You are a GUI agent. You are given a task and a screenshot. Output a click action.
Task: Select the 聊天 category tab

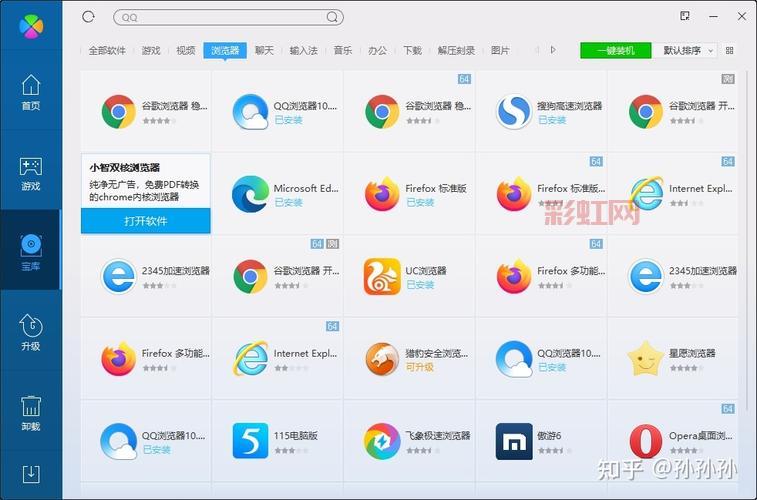pos(264,50)
